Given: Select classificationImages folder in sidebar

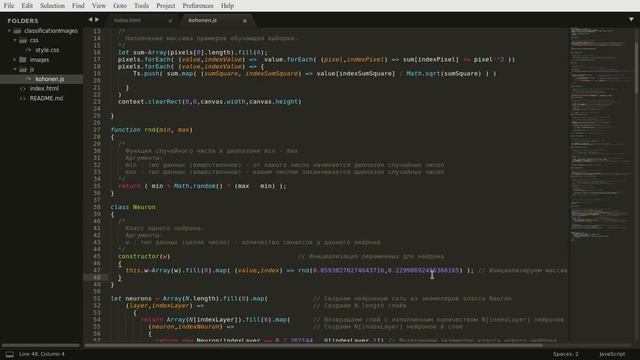Looking at the screenshot, I should click(51, 31).
